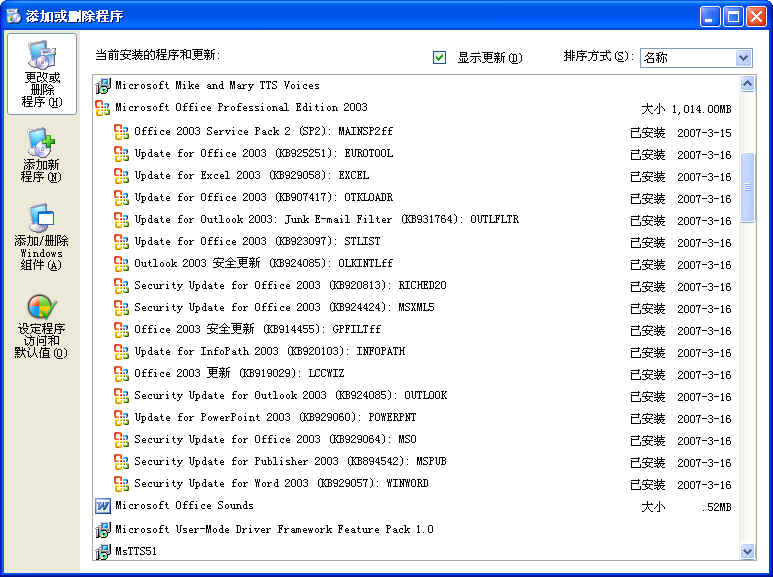Click the 添加或删除程序 title bar icon
The width and height of the screenshot is (773, 577).
tap(13, 16)
